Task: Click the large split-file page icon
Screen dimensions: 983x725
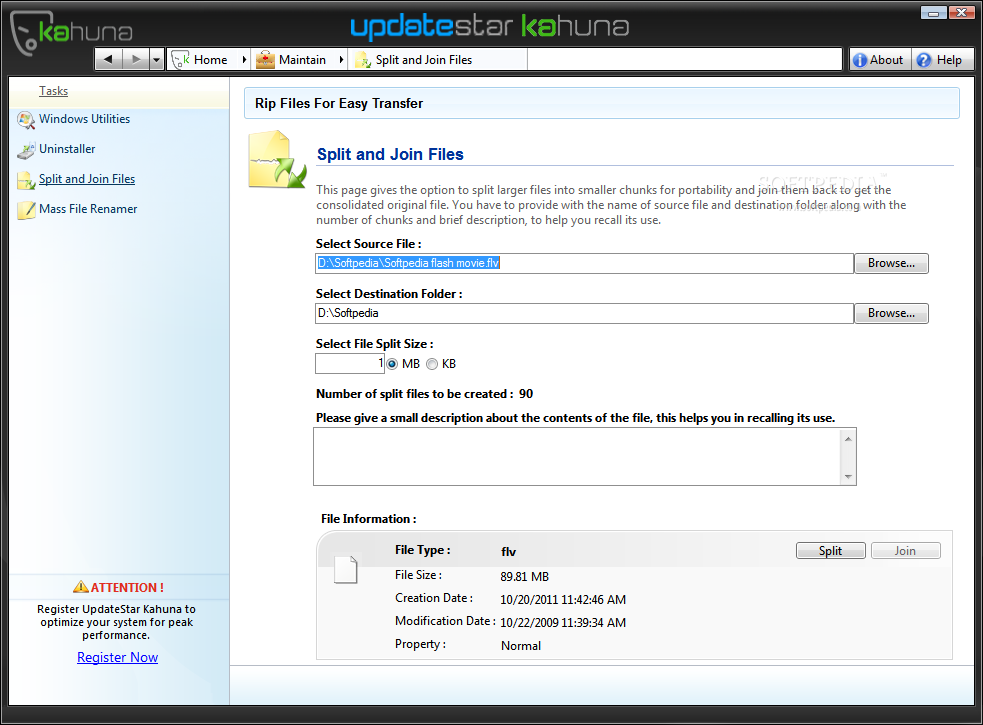Action: (x=276, y=159)
